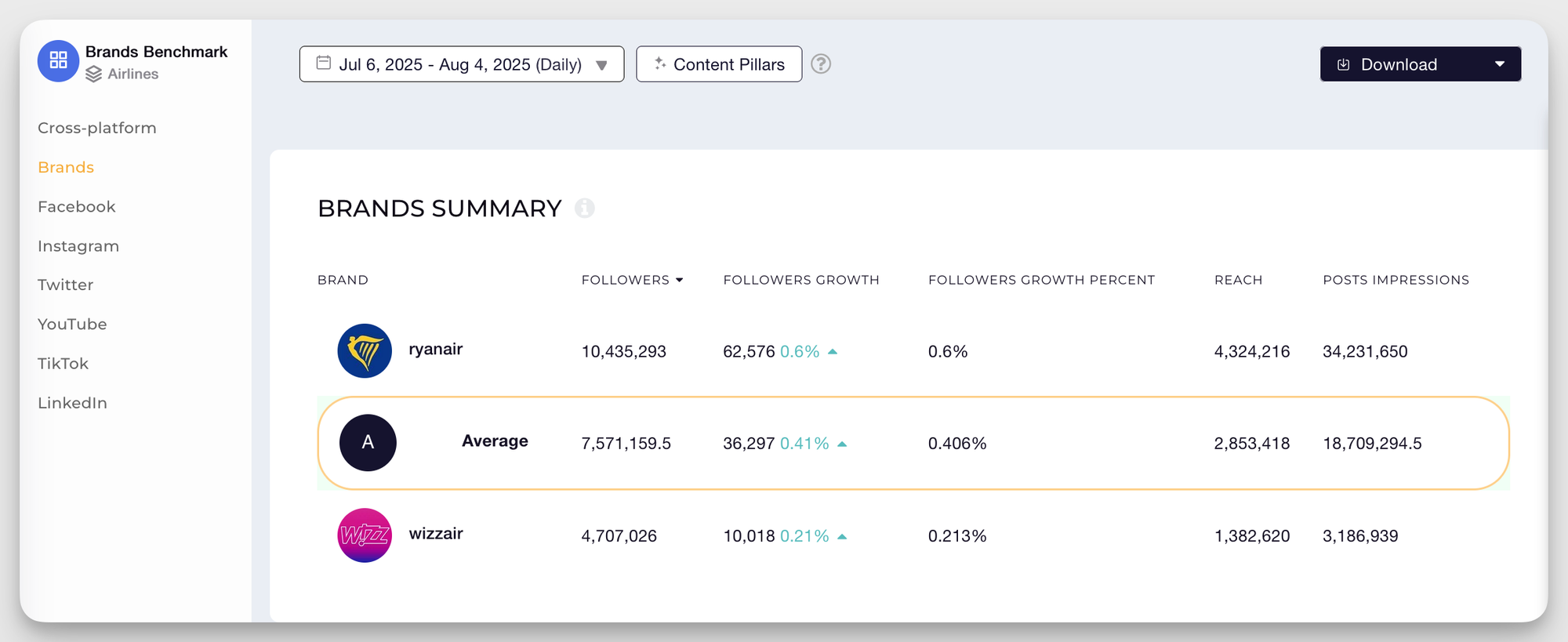Viewport: 1568px width, 642px height.
Task: Click wizzair impressions 3,186,939
Action: pos(1360,536)
